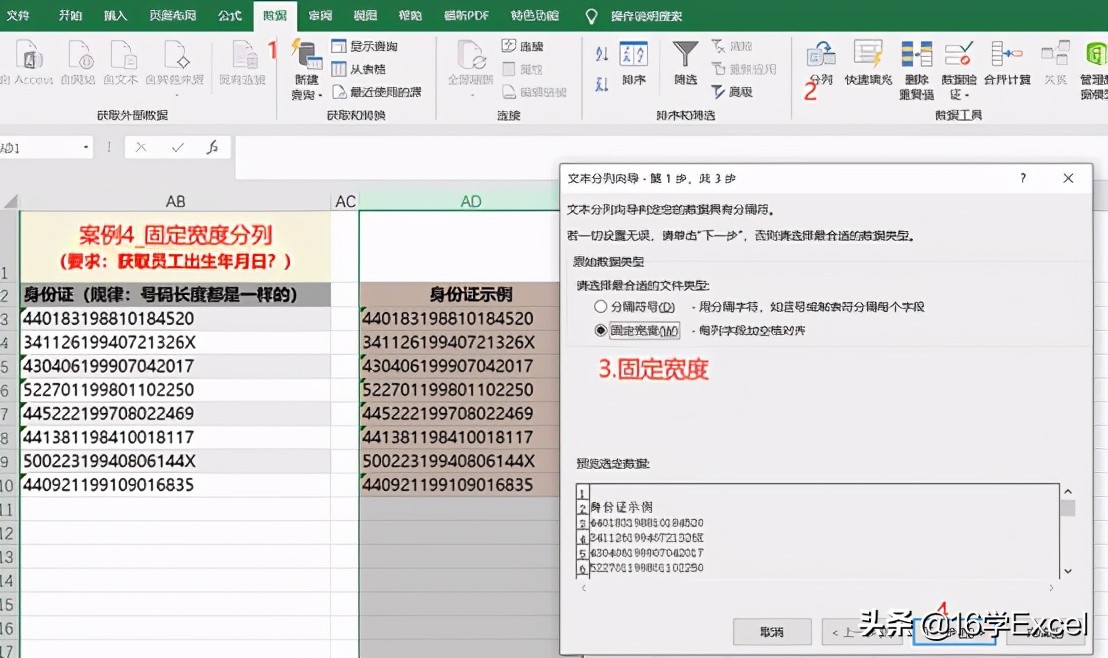Click the sort descending Z-A icon
The width and height of the screenshot is (1108, 658).
tap(601, 84)
